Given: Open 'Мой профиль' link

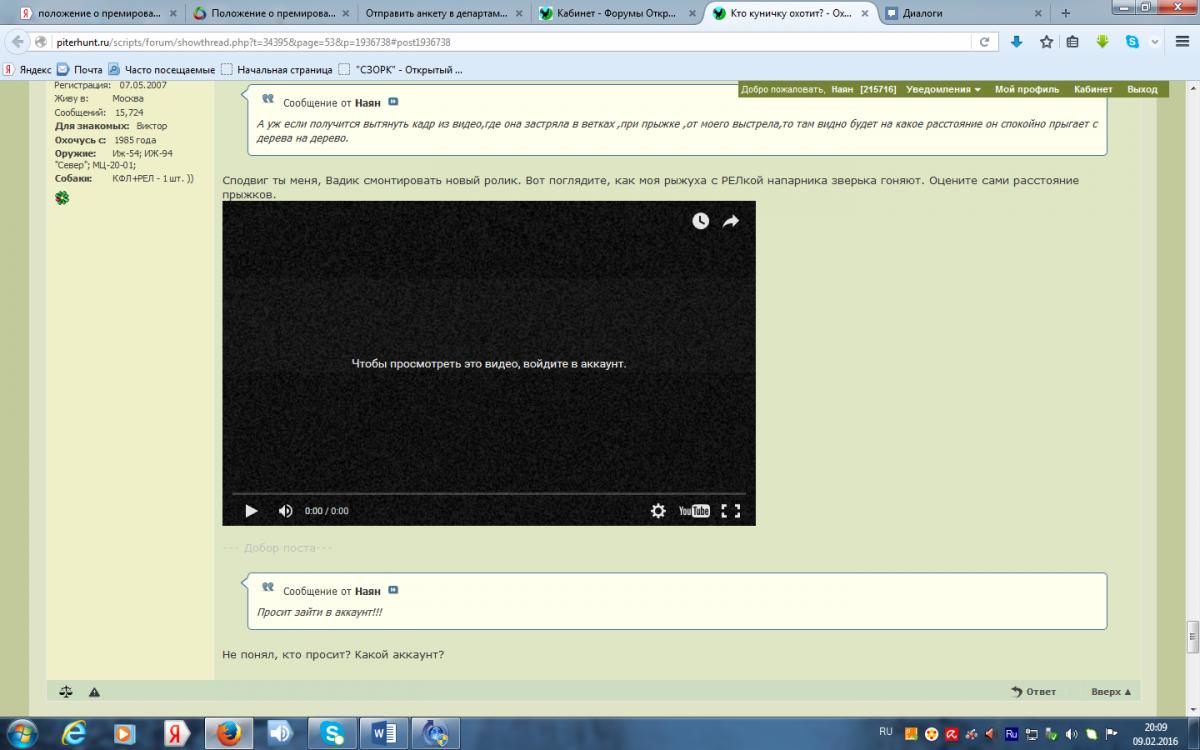Looking at the screenshot, I should coord(1027,89).
